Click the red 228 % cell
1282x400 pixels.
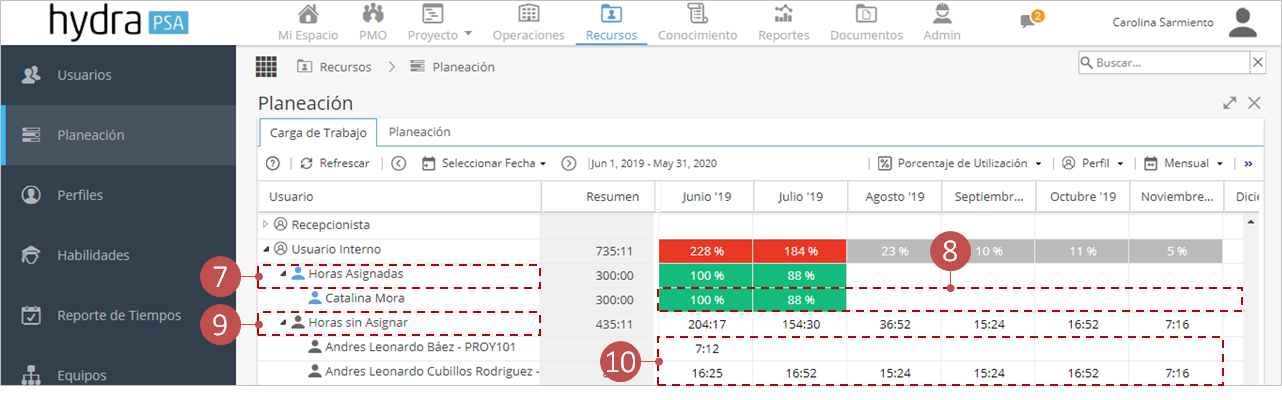coord(706,251)
